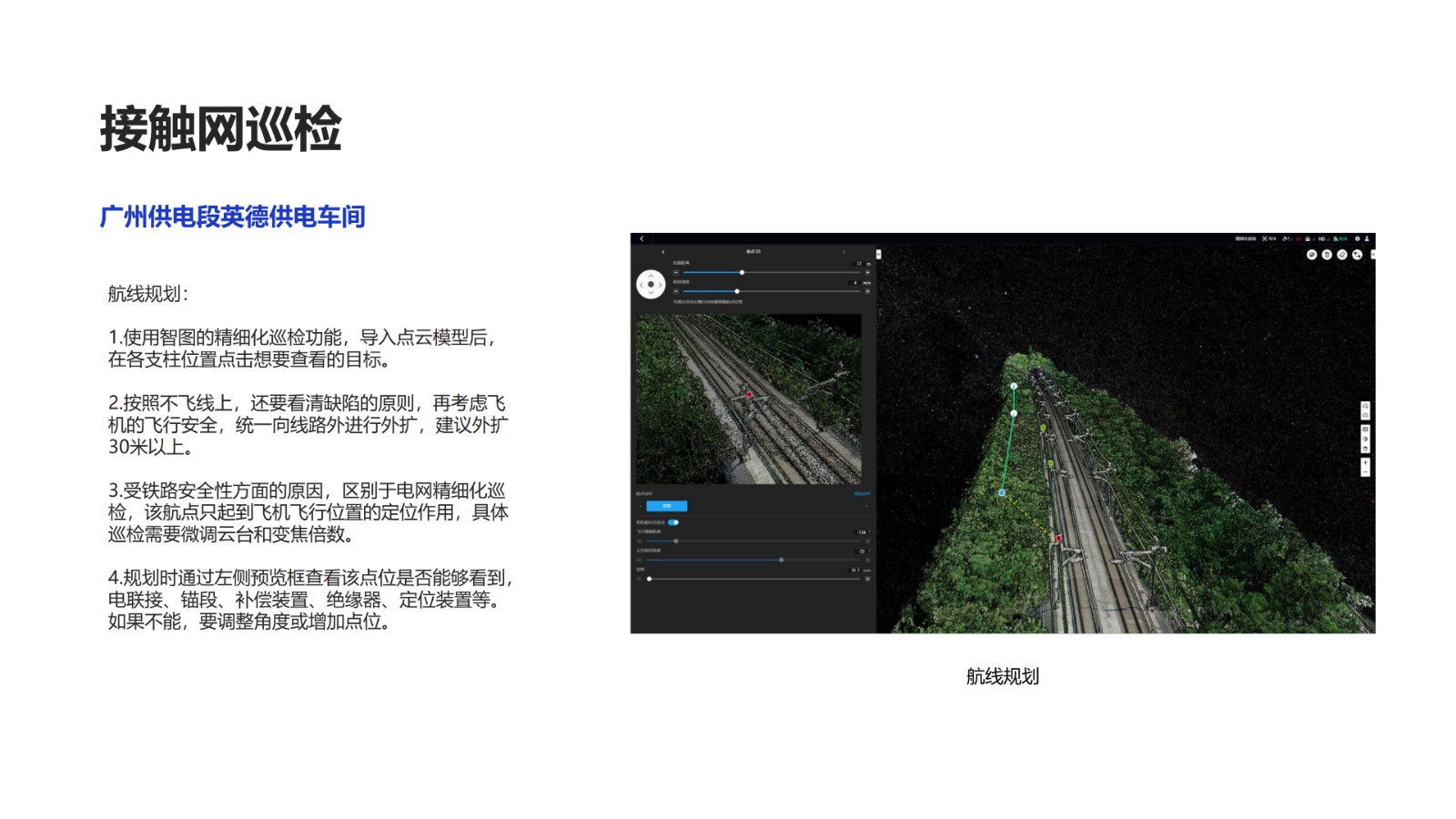Click the blue add-action link above the action row
The width and height of the screenshot is (1456, 819).
pyautogui.click(x=862, y=494)
